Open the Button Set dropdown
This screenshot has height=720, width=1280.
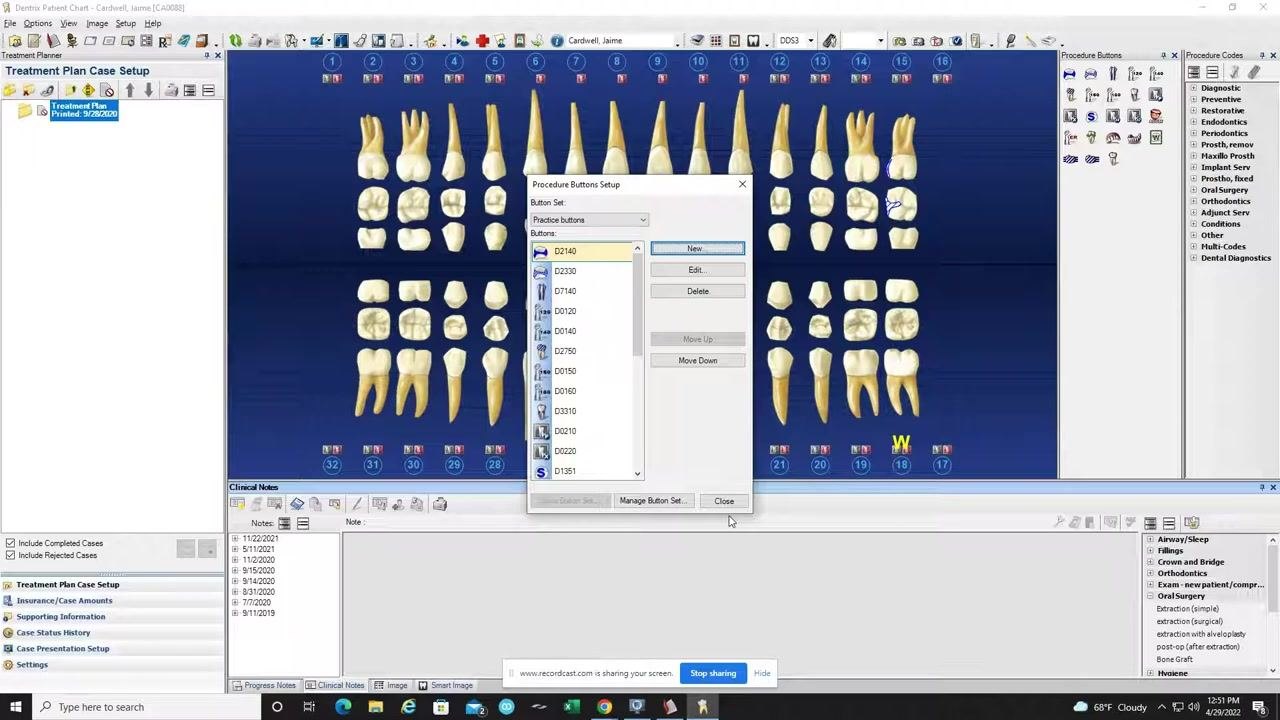tap(589, 220)
